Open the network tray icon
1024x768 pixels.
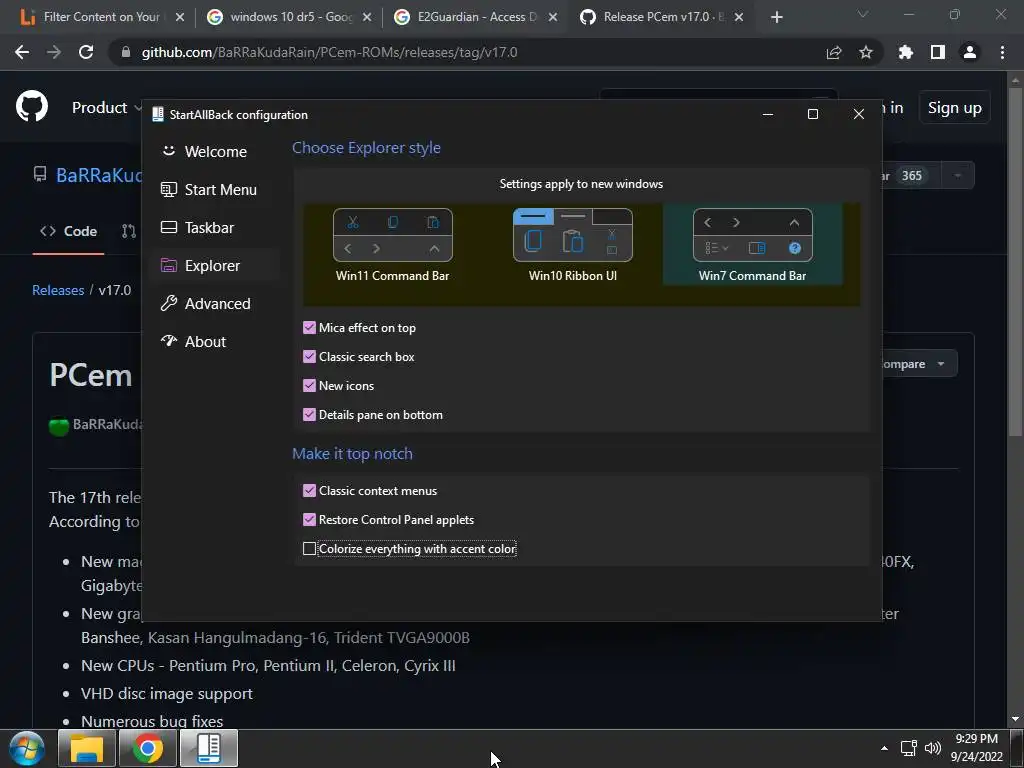[908, 748]
